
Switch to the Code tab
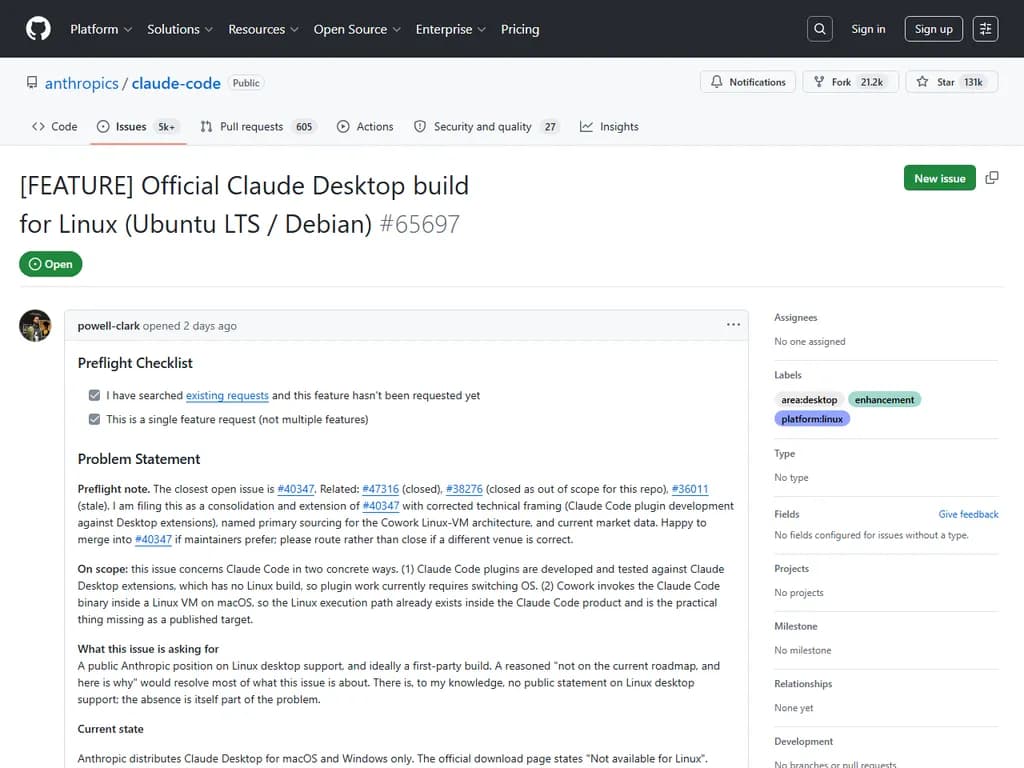[x=55, y=127]
